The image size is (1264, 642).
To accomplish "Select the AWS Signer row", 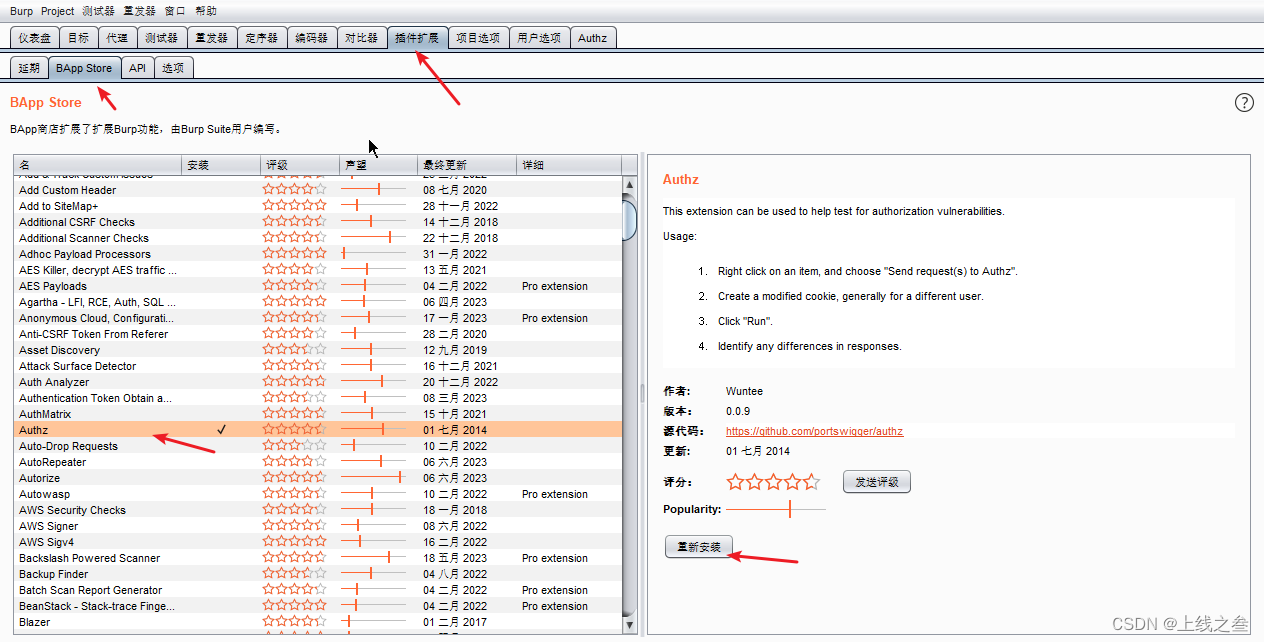I will click(x=318, y=526).
